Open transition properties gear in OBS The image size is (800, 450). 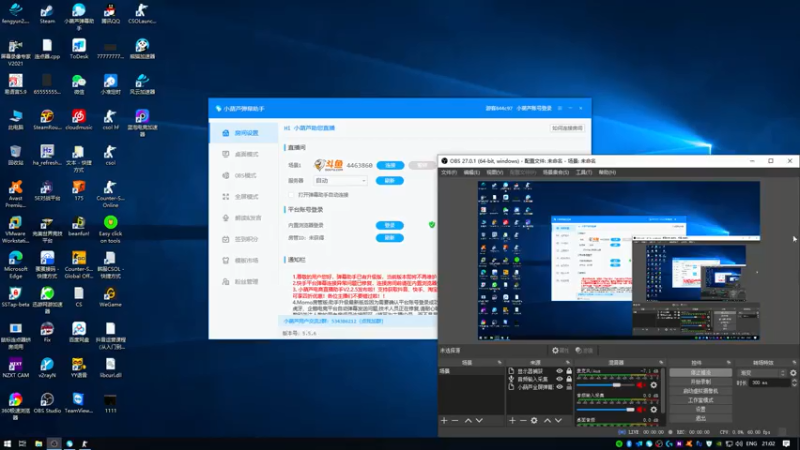(793, 373)
